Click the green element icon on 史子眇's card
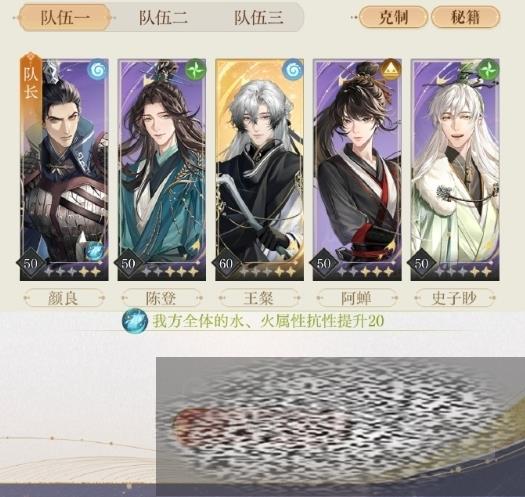Screen dimensions: 525x497 pos(489,70)
